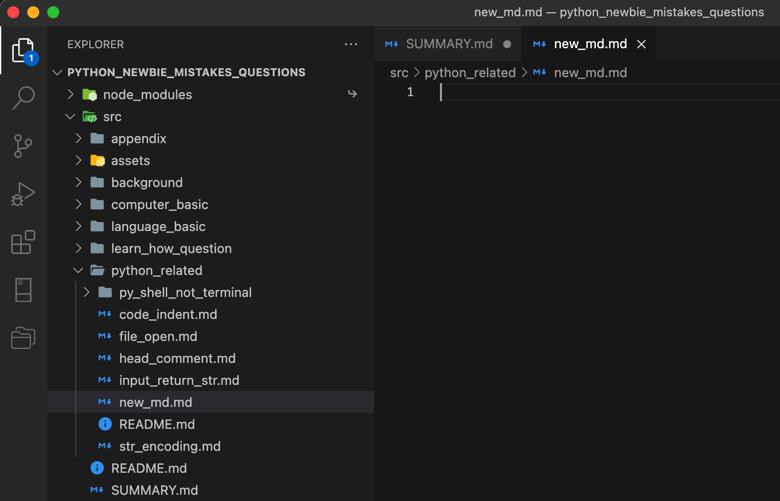Open the Search view icon
Image resolution: width=780 pixels, height=501 pixels.
23,98
